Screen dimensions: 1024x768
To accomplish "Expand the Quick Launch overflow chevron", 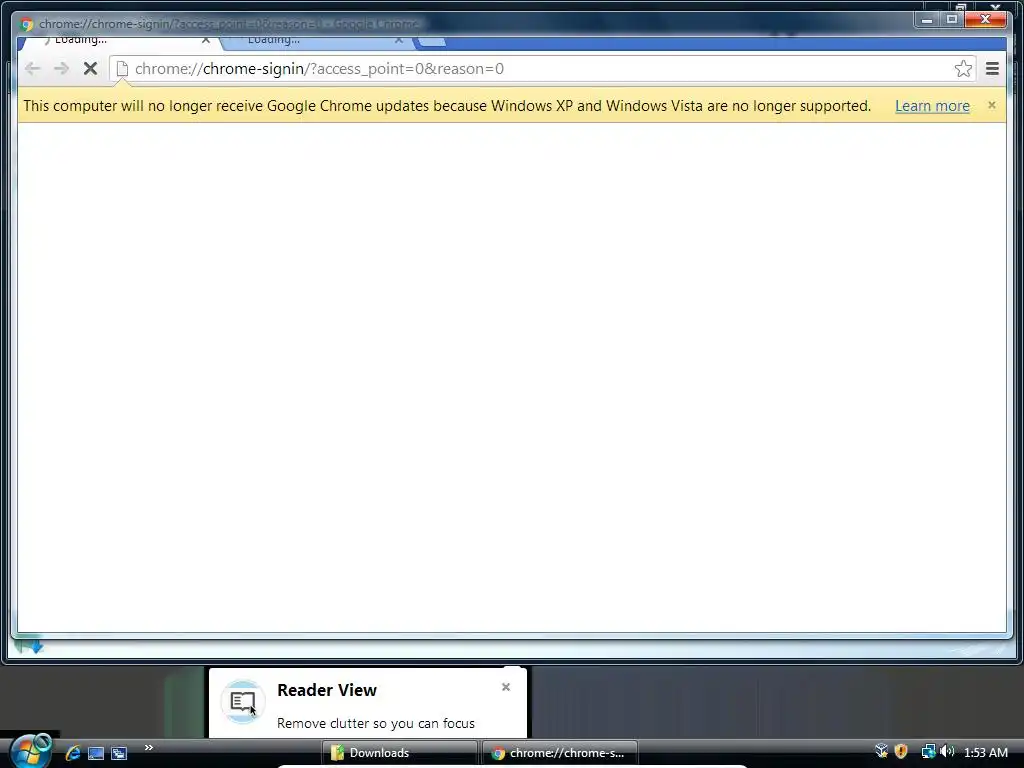I will click(x=149, y=748).
